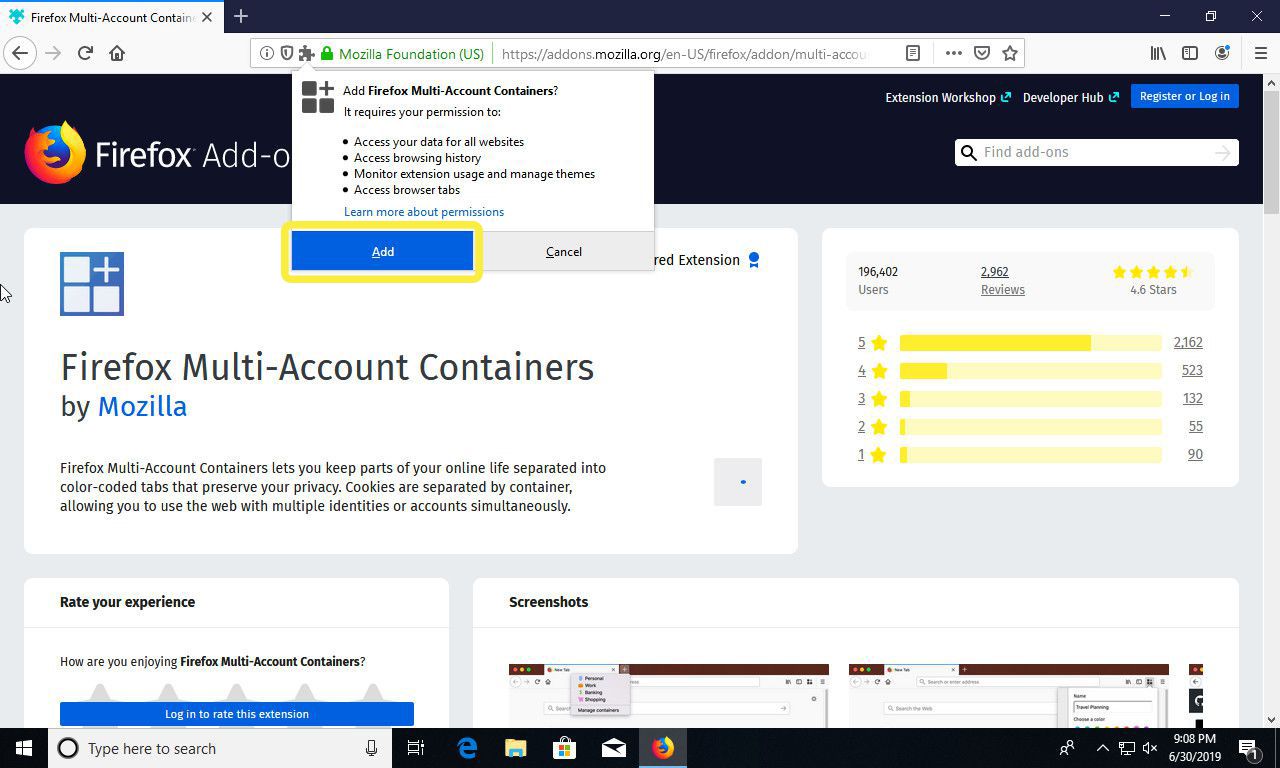This screenshot has width=1280, height=768.
Task: View the 90 one-star reviews
Action: tap(1196, 454)
